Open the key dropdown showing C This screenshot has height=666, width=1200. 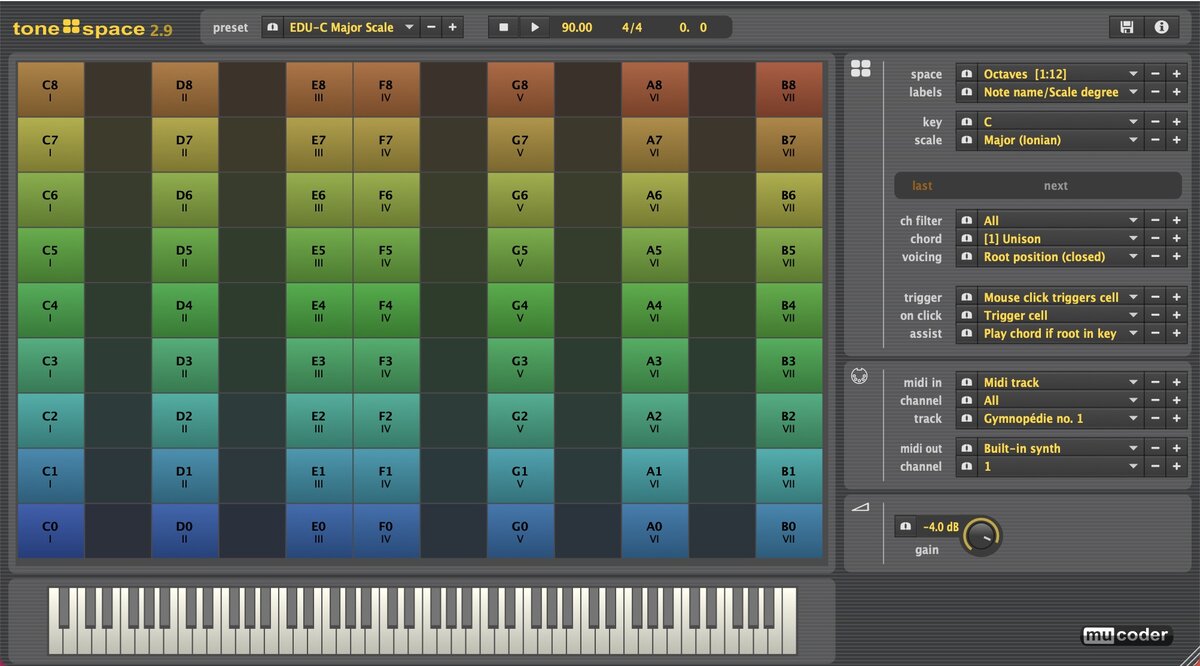pos(1060,122)
